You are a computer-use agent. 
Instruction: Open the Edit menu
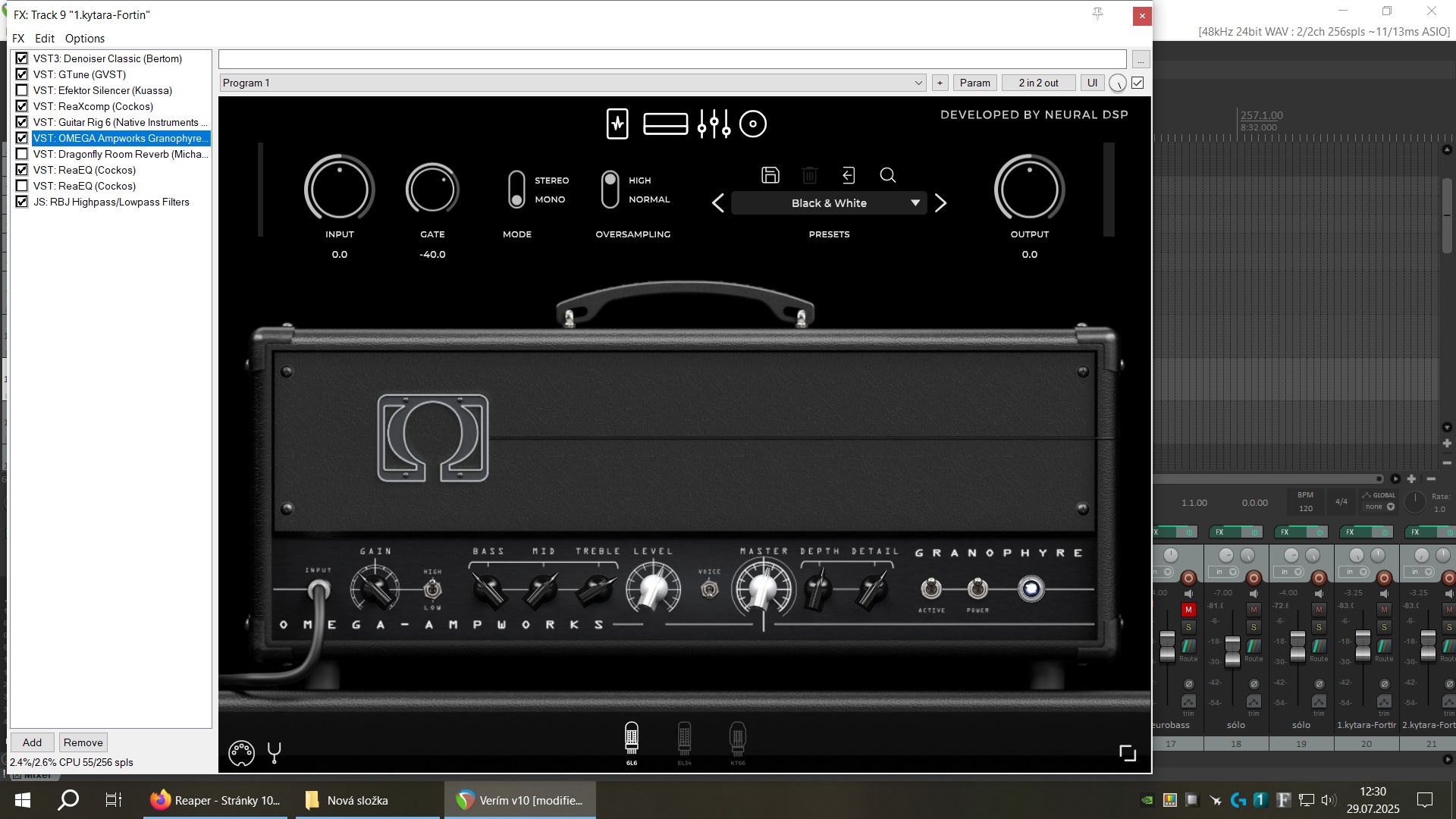(x=44, y=39)
